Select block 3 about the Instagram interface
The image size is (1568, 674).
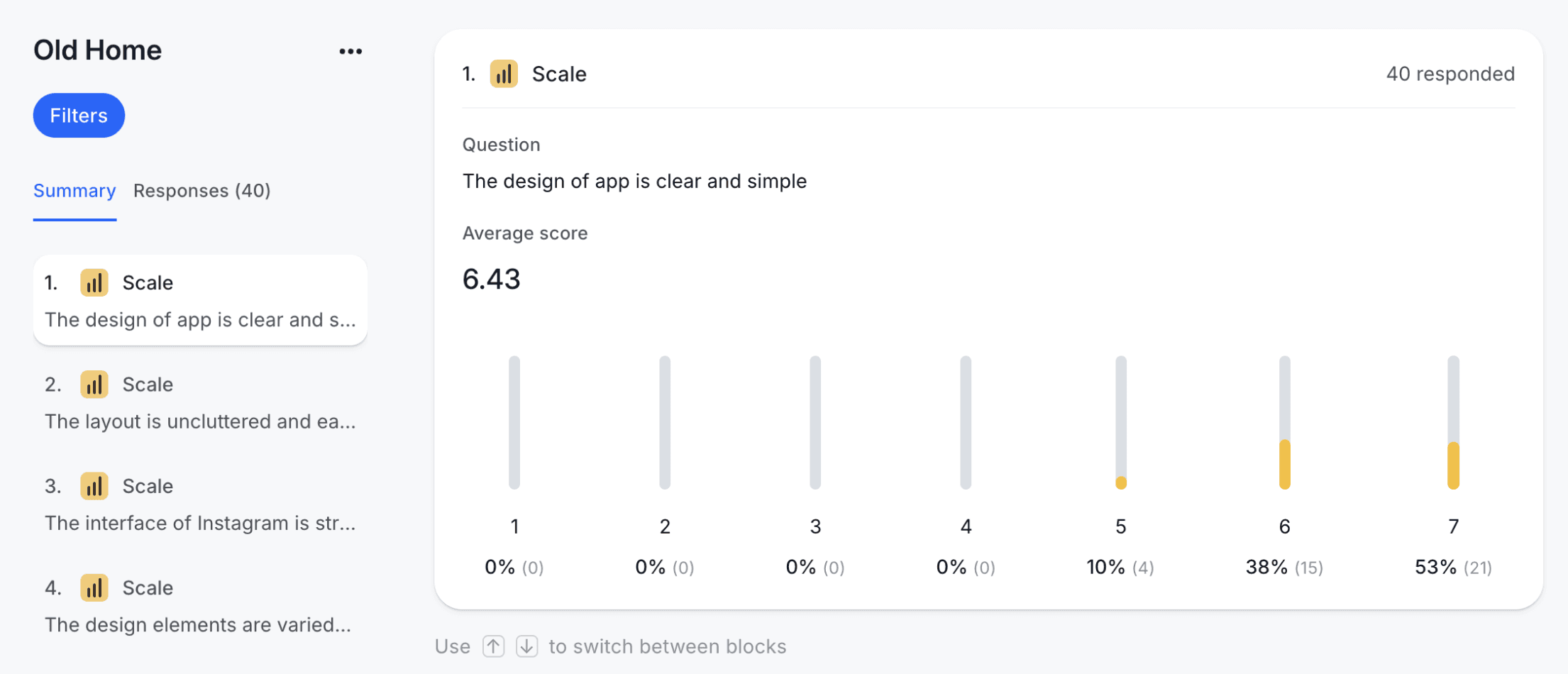pos(200,504)
